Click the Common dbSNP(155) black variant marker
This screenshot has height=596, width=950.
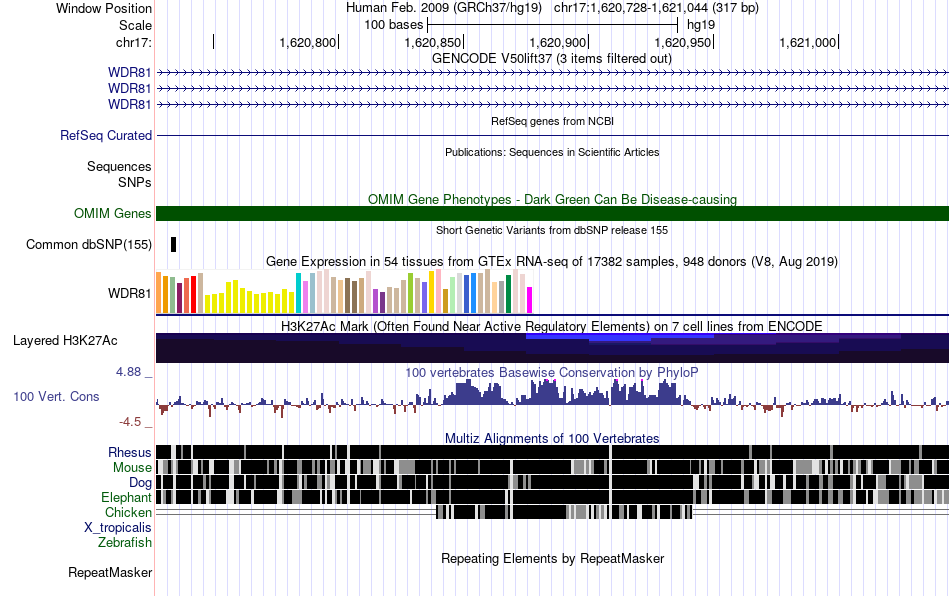[x=174, y=245]
